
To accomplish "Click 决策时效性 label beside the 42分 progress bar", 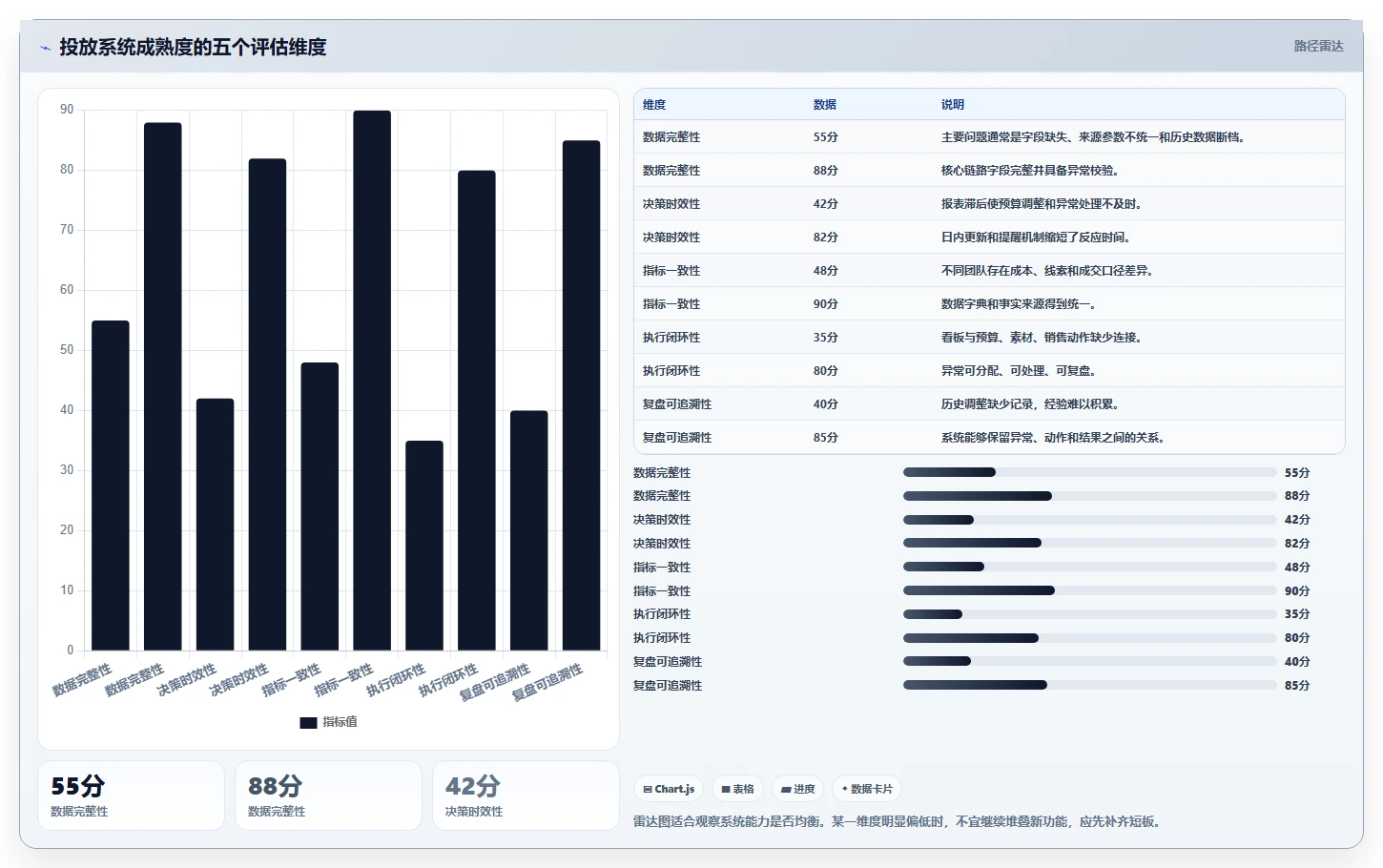I will click(x=662, y=520).
